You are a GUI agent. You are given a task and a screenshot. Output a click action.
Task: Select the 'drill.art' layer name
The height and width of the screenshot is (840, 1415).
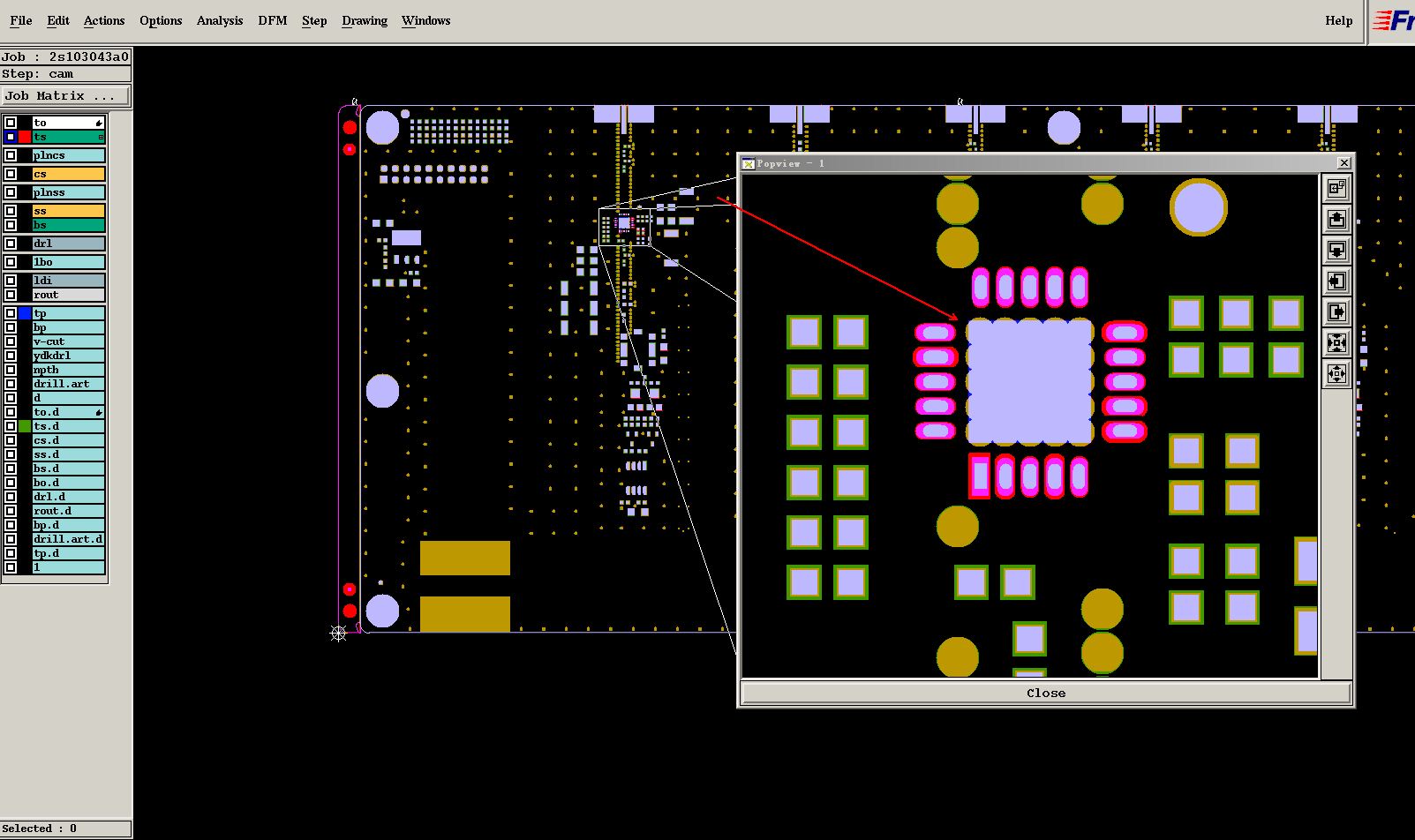[x=69, y=384]
